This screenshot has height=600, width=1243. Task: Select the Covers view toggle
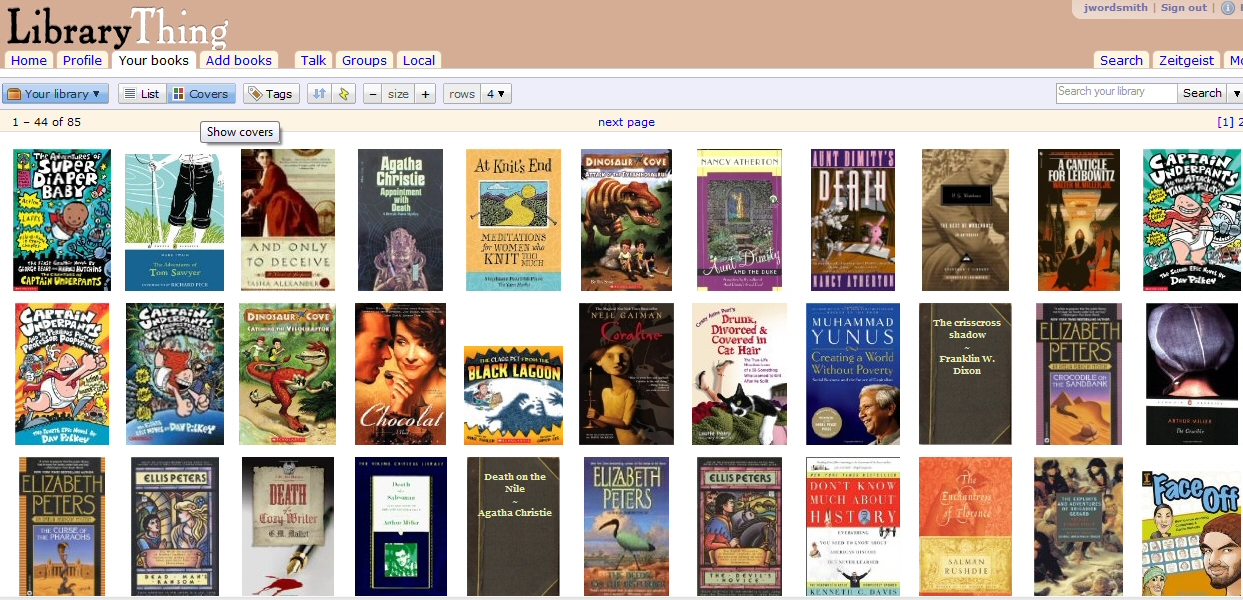click(200, 94)
